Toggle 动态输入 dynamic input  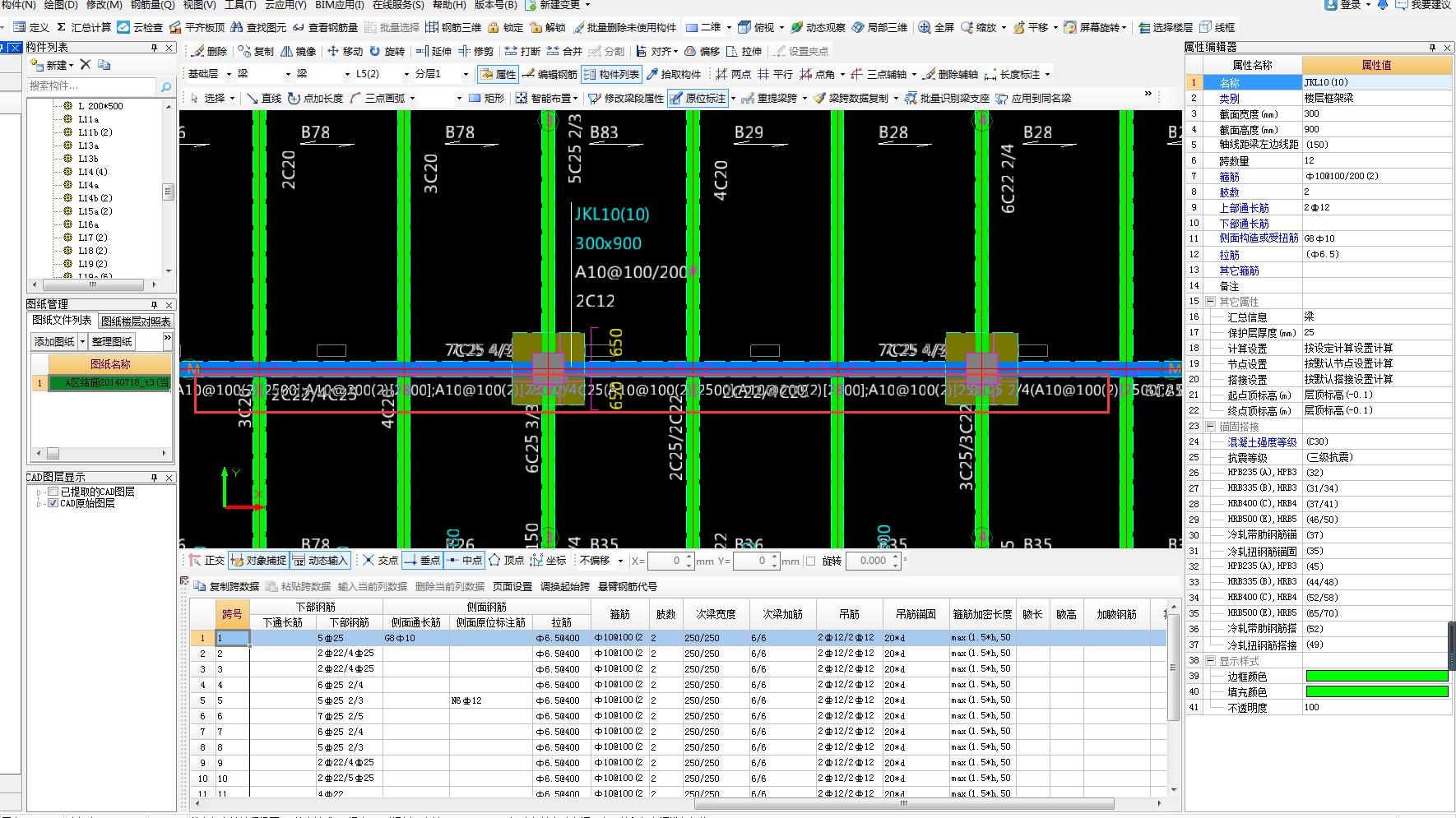pos(321,560)
